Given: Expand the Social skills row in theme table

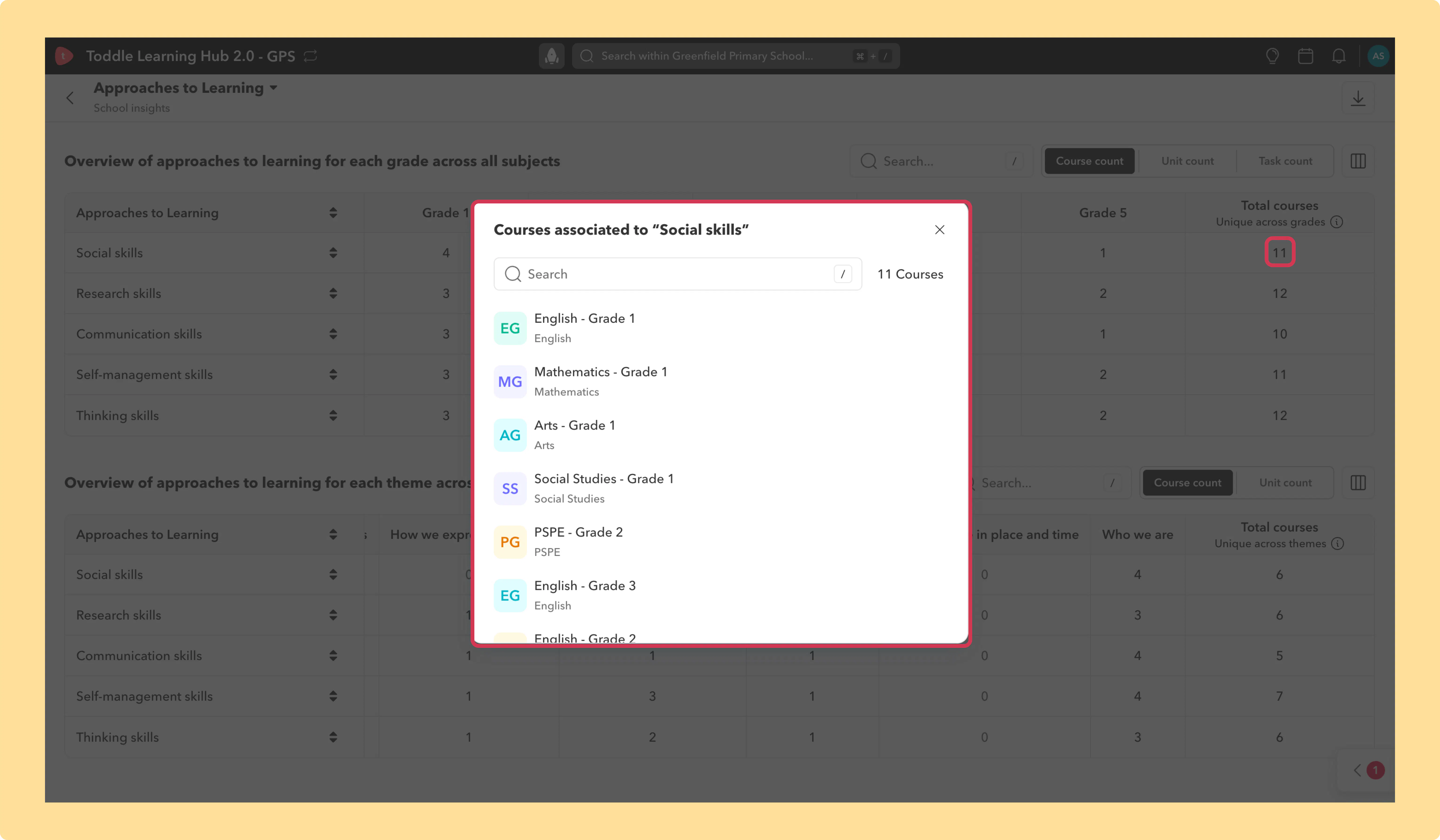Looking at the screenshot, I should point(333,575).
